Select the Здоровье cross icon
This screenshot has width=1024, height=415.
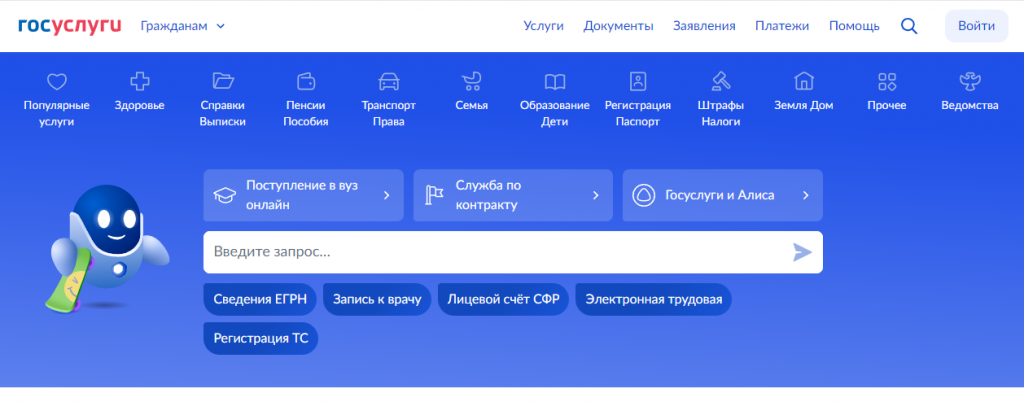(140, 82)
